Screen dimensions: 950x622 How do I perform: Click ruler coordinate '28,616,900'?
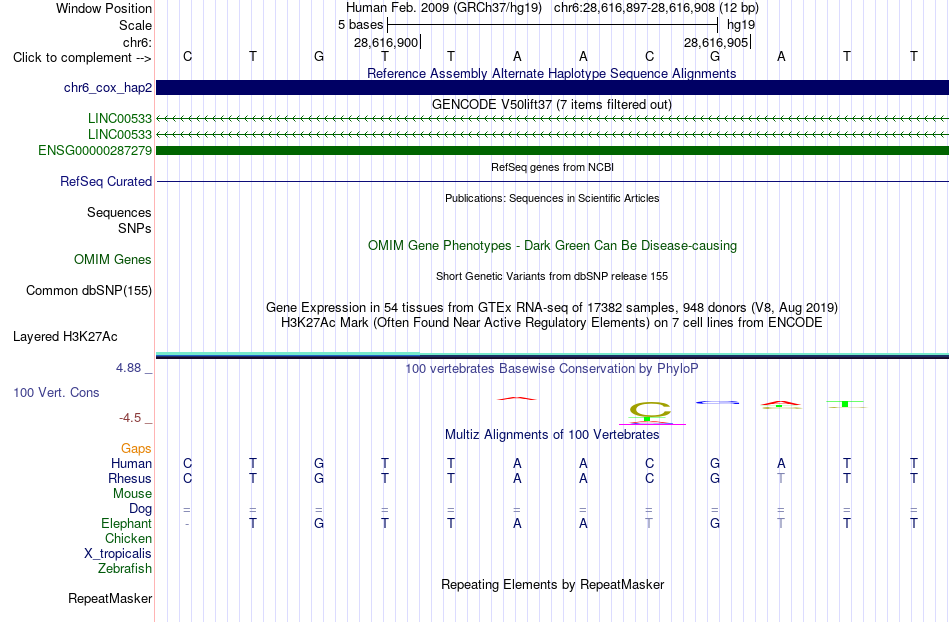[386, 42]
